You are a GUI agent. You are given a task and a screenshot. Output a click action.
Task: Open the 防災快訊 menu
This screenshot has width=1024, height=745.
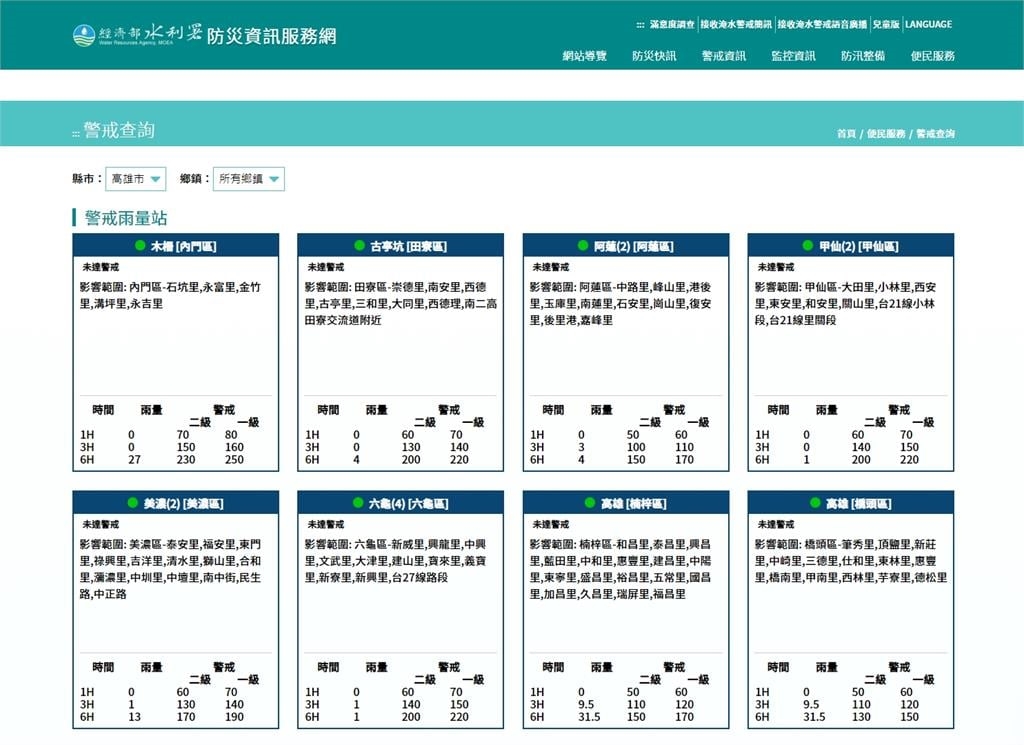tap(654, 56)
